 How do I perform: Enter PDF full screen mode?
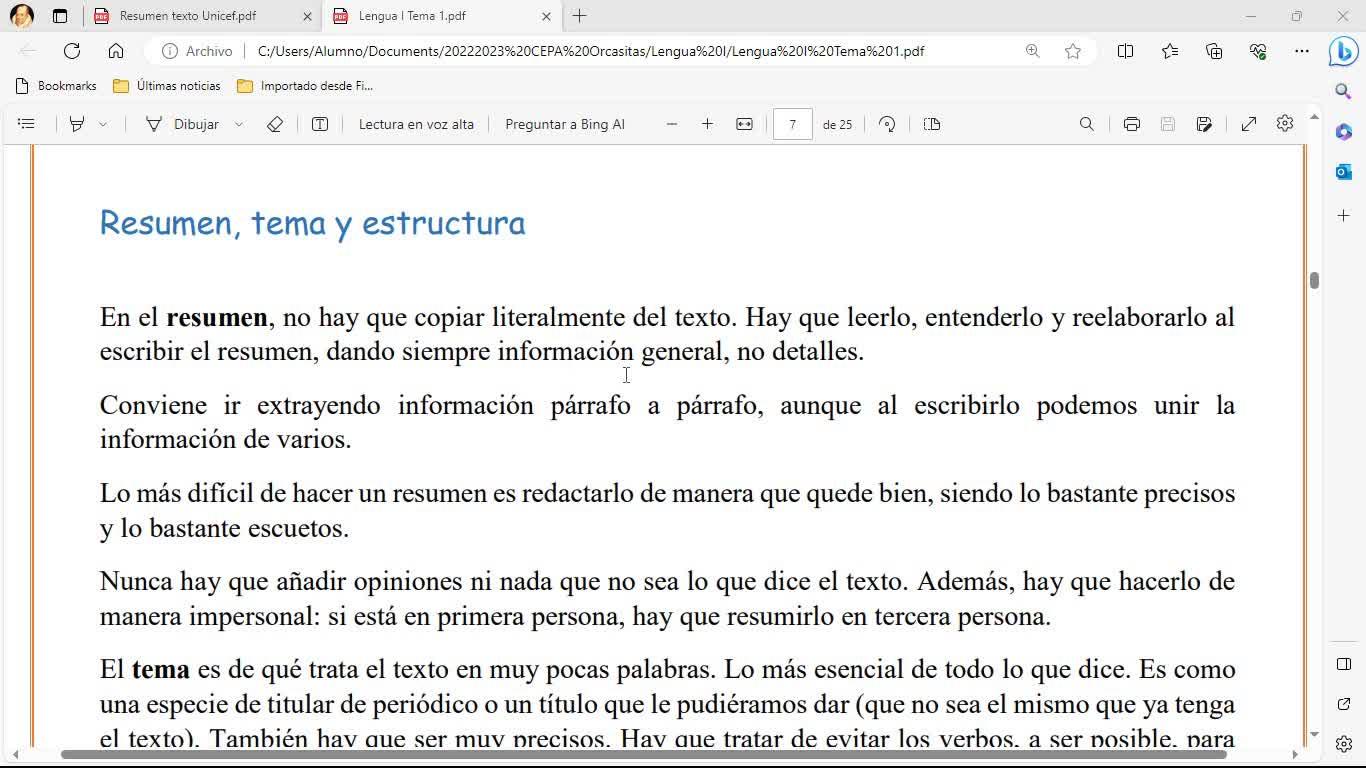(1249, 124)
